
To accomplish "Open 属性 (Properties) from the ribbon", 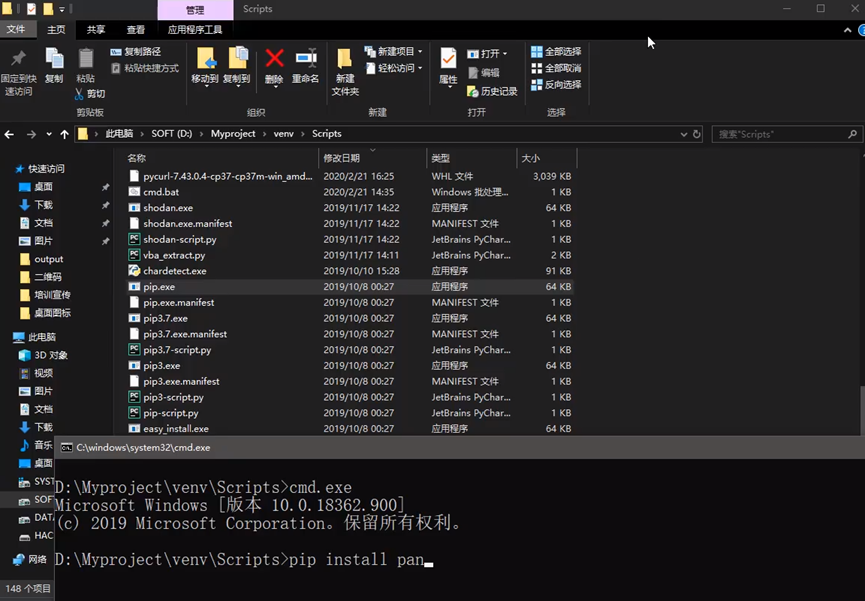I will click(448, 60).
